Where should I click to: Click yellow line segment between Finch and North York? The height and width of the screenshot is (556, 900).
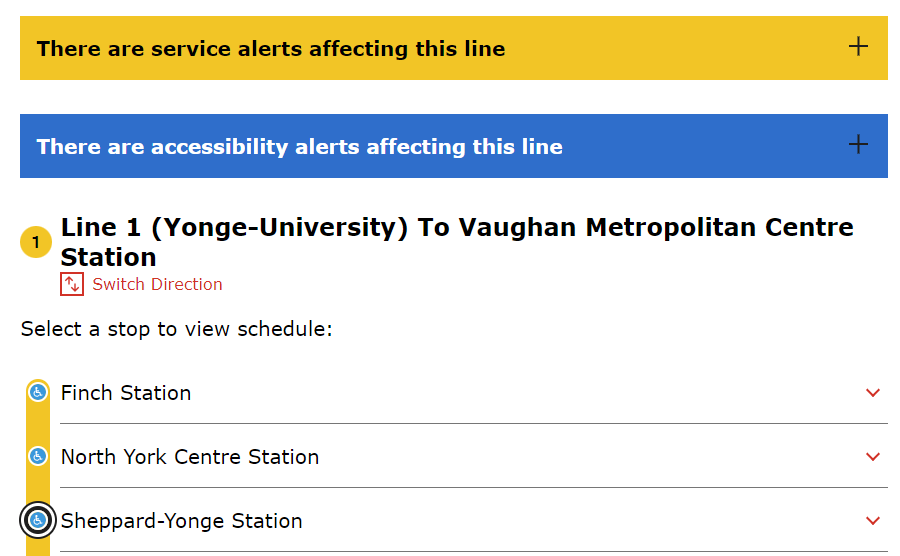tap(38, 424)
